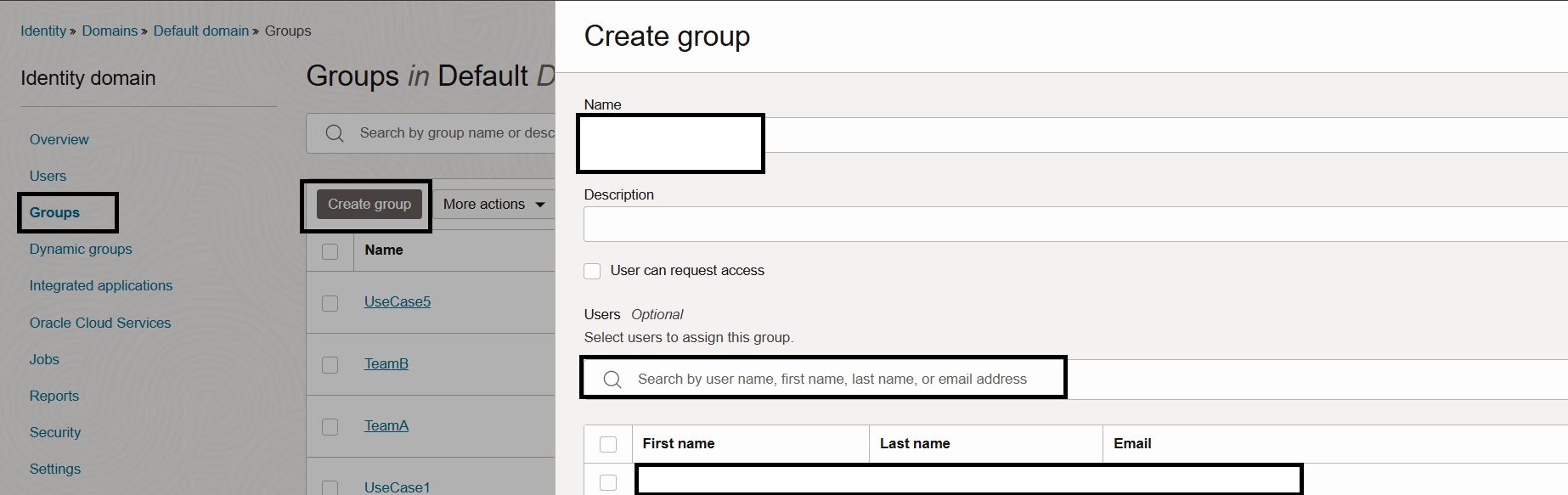Image resolution: width=1568 pixels, height=495 pixels.
Task: Open the UseCase5 group link
Action: coord(398,302)
